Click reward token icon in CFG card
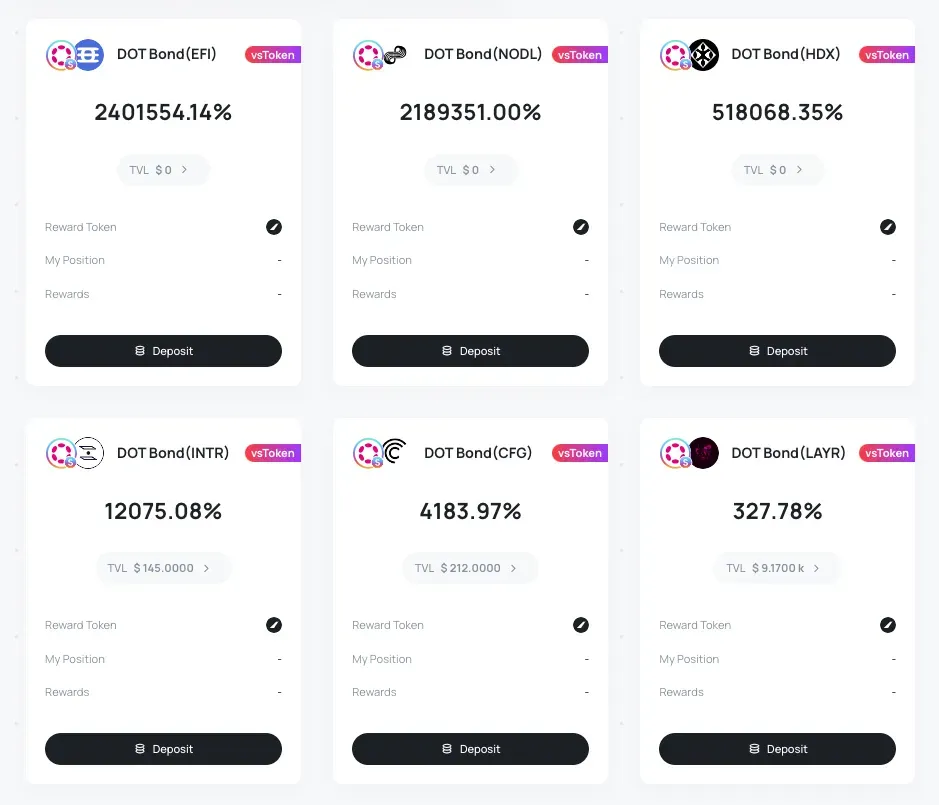This screenshot has height=805, width=939. click(580, 625)
